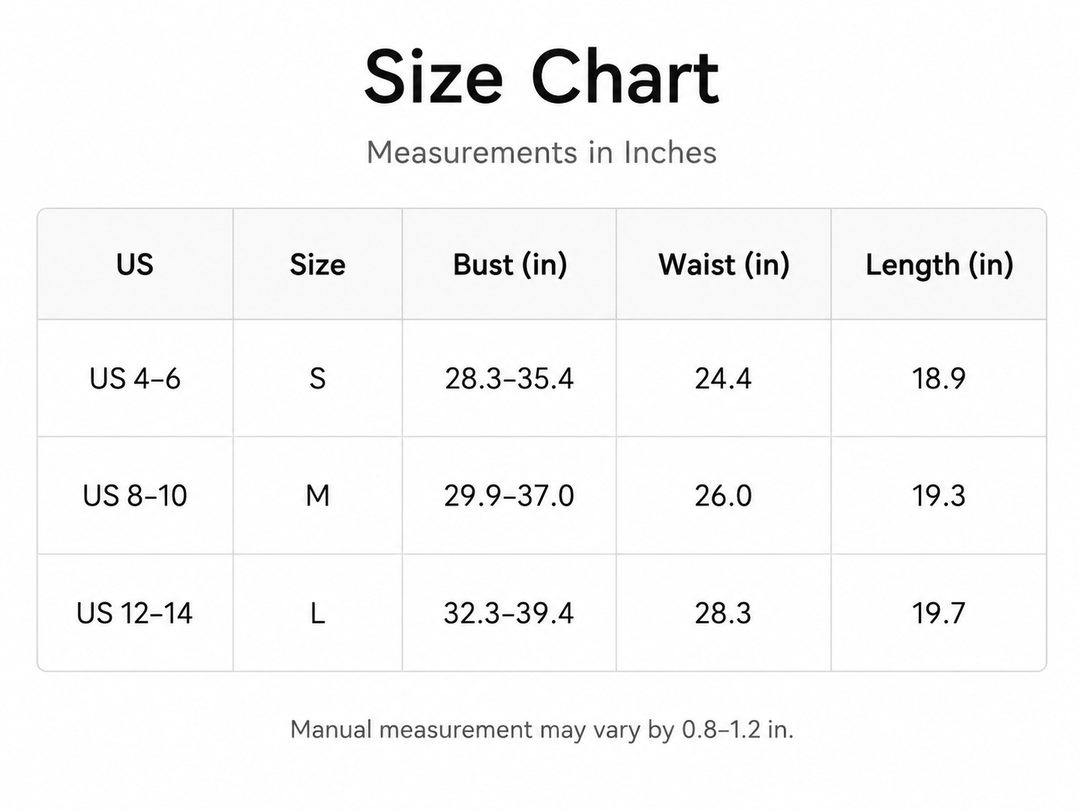Image resolution: width=1080 pixels, height=810 pixels.
Task: Click the bust value 28.3–35.4
Action: (x=509, y=378)
